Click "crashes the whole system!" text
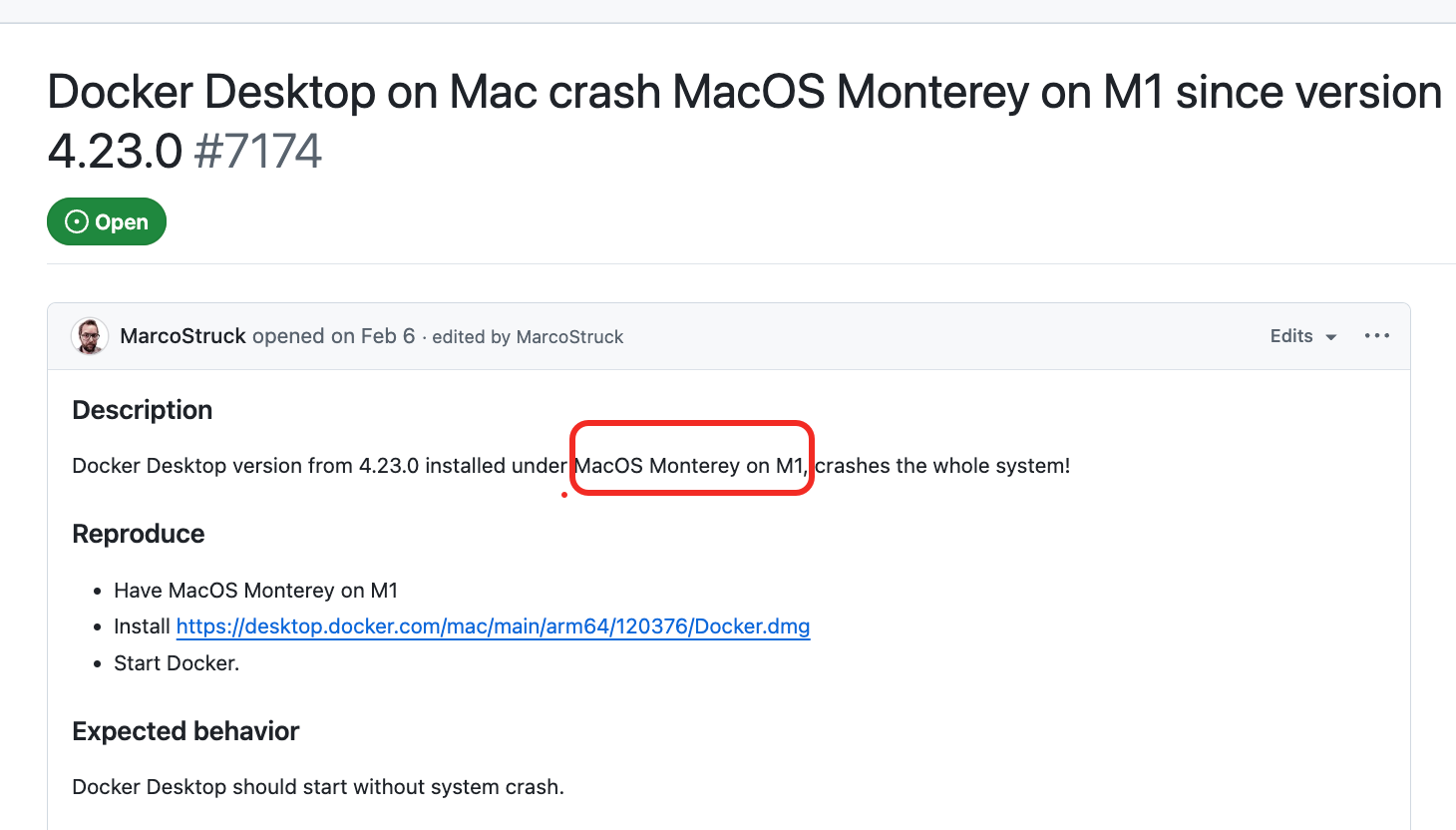The height and width of the screenshot is (830, 1456). click(x=942, y=466)
